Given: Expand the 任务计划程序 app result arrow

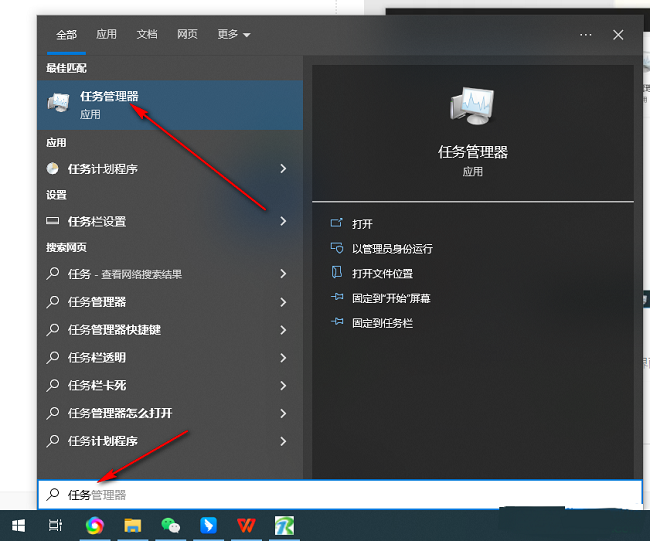Looking at the screenshot, I should 283,169.
